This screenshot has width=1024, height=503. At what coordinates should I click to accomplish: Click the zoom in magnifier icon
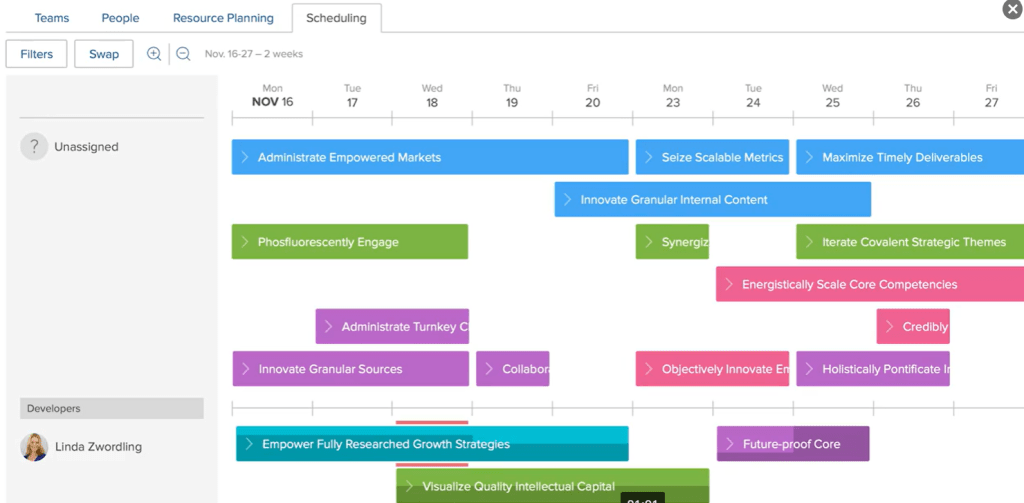tap(154, 54)
